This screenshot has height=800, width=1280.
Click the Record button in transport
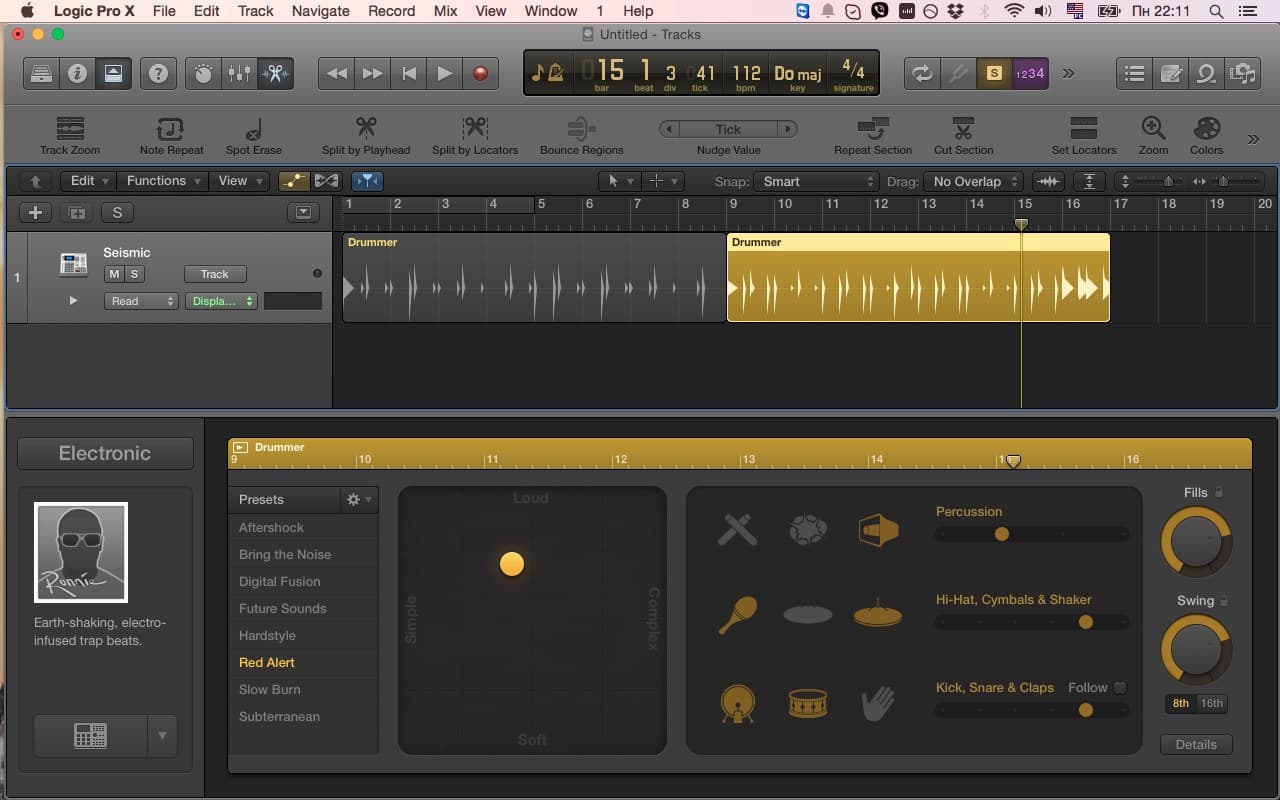481,73
